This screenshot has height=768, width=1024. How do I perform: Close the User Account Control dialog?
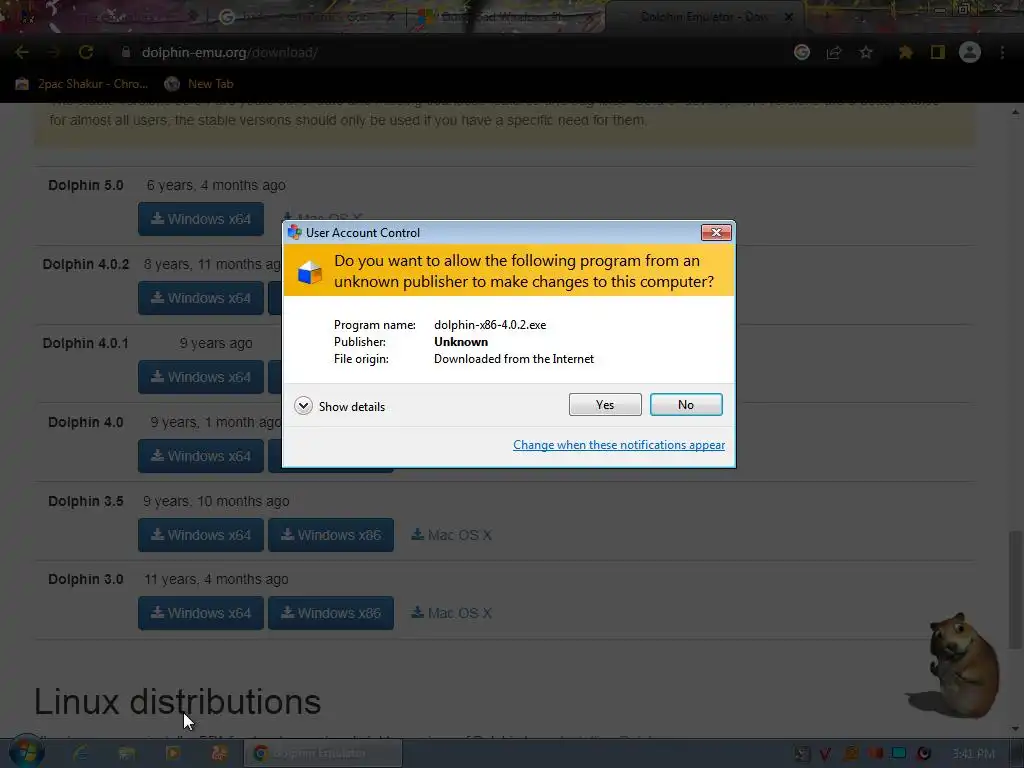(716, 232)
